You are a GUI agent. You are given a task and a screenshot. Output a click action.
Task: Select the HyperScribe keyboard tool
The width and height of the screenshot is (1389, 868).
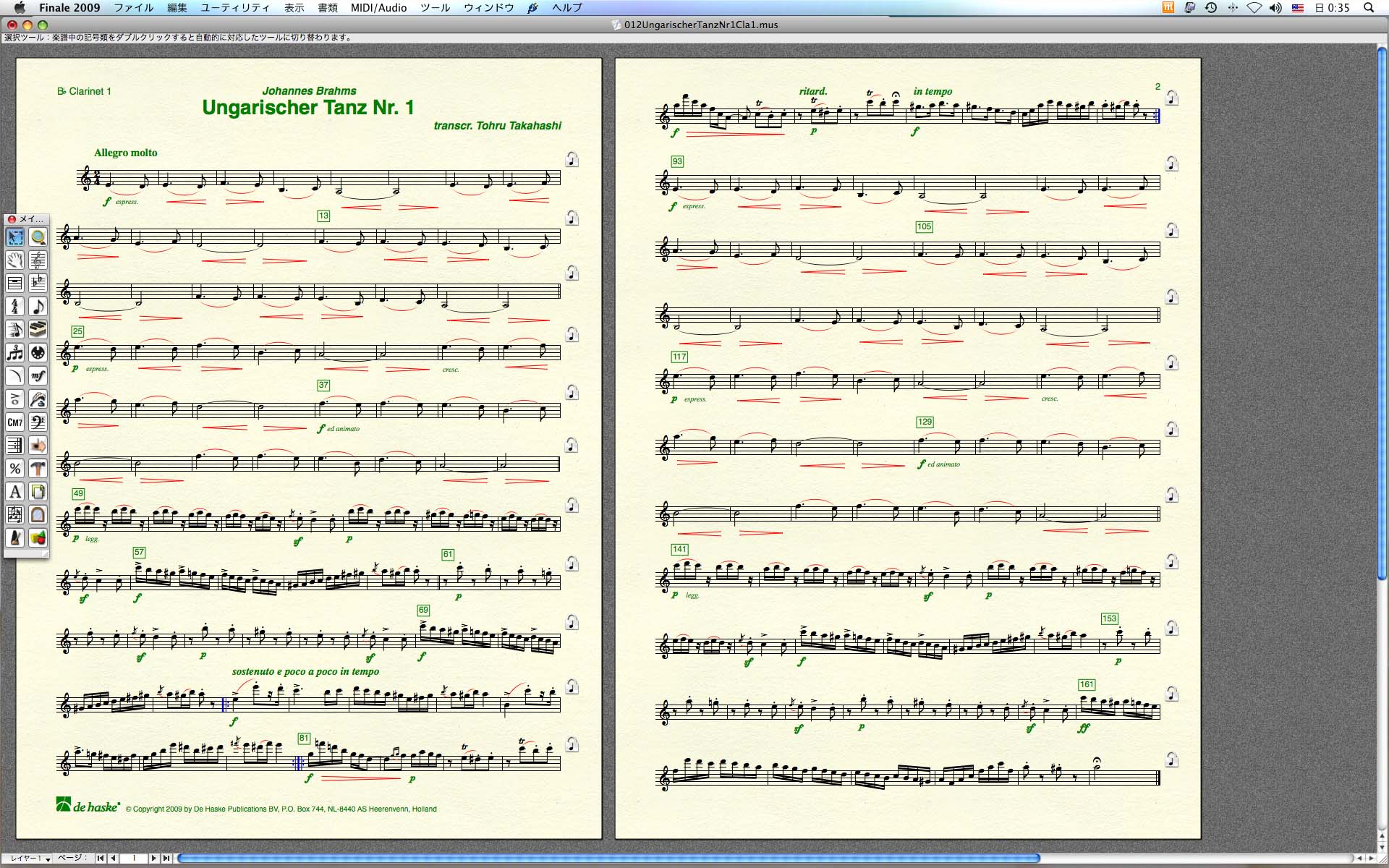[38, 330]
